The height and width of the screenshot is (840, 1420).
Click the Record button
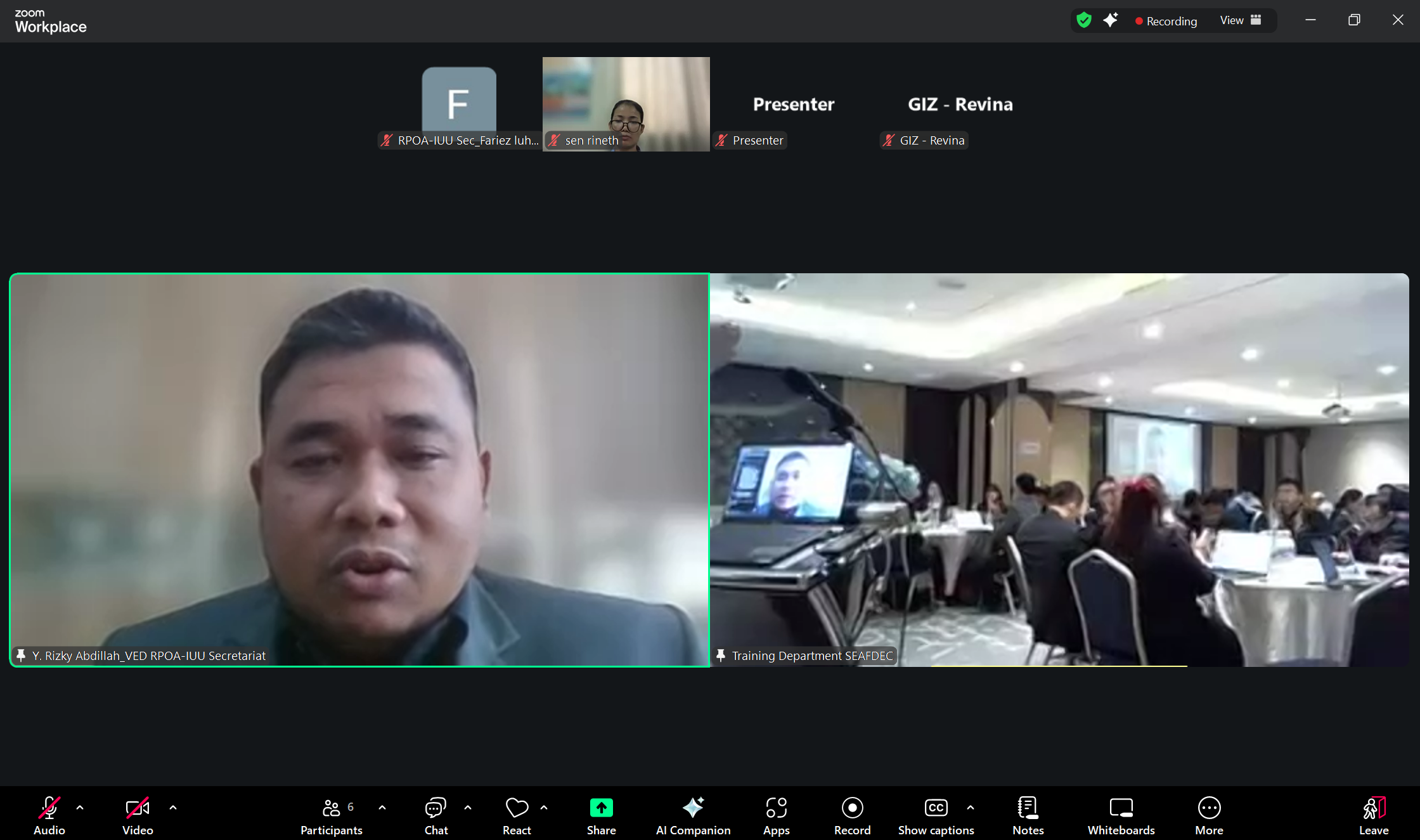(x=852, y=815)
